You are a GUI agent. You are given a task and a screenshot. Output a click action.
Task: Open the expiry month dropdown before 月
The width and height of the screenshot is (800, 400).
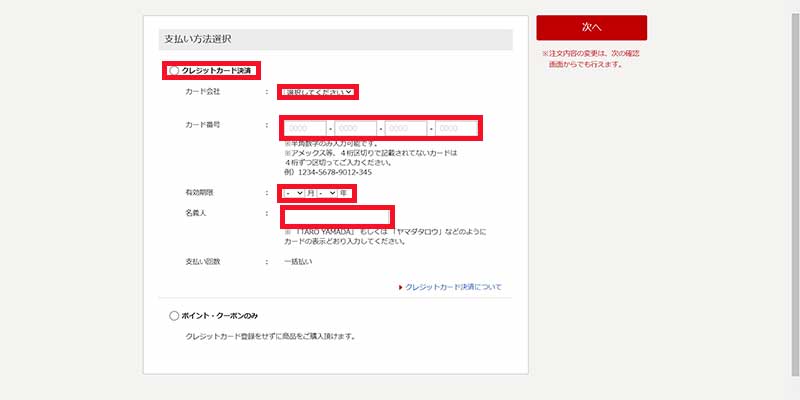[295, 193]
